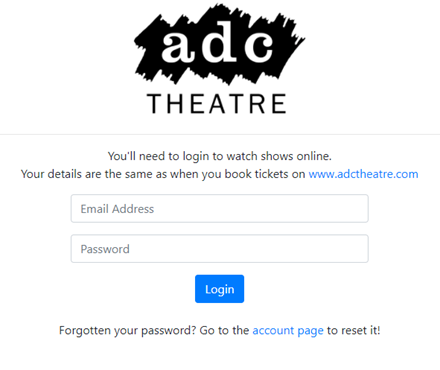Click the letter 'a' in the adc logo
Viewport: 440px width, 370px height.
[177, 47]
